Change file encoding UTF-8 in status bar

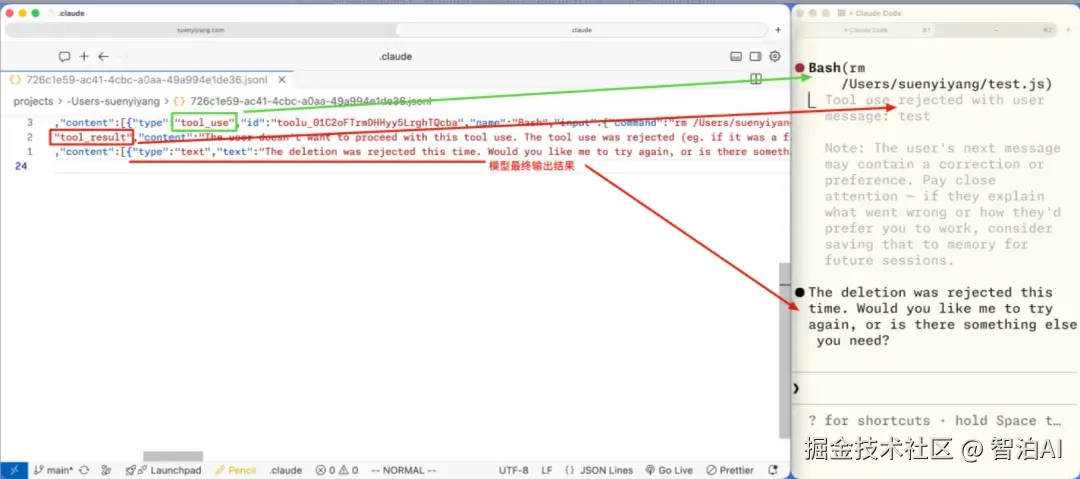514,470
